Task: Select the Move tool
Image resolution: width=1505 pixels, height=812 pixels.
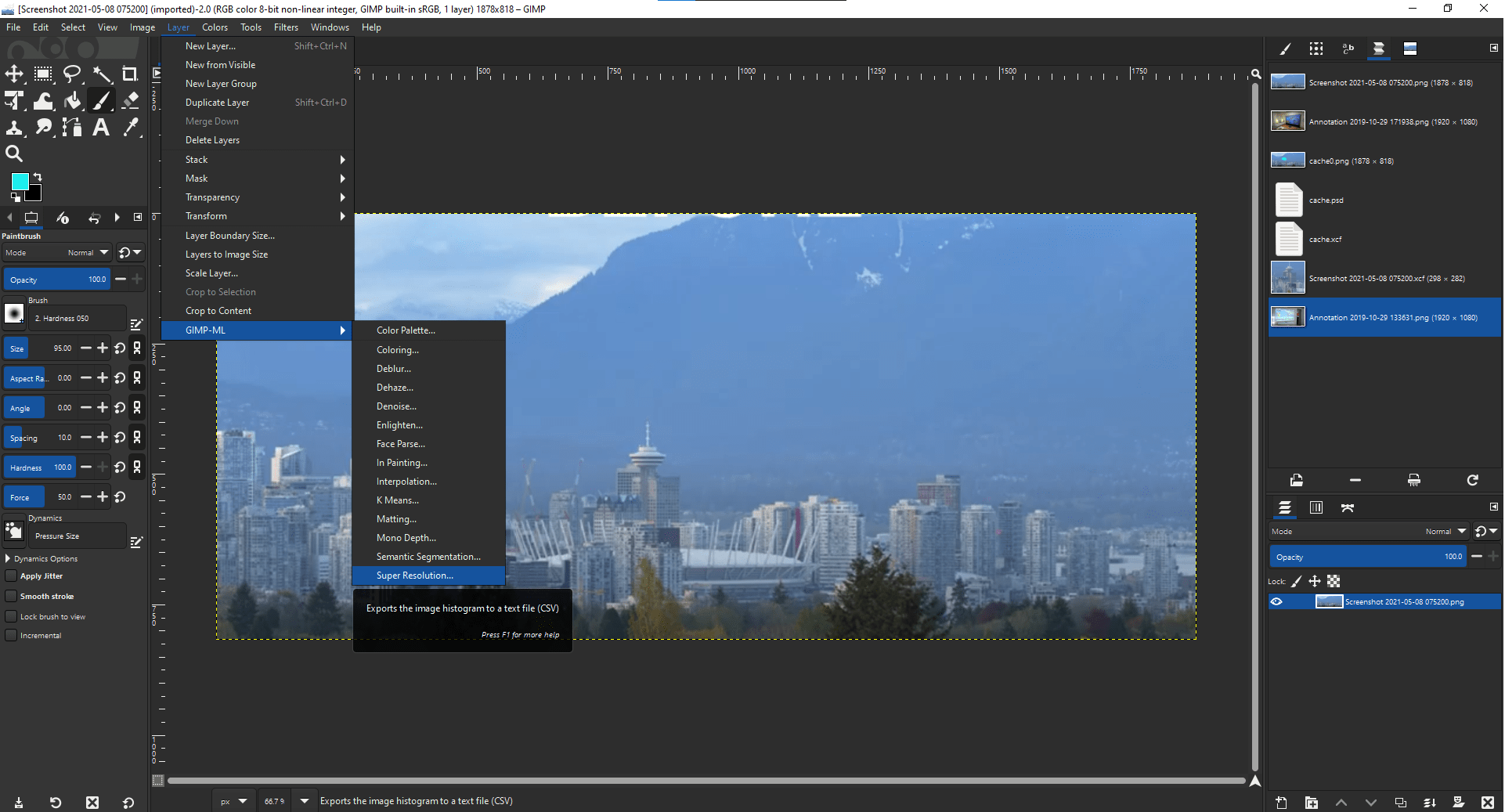Action: pos(14,74)
